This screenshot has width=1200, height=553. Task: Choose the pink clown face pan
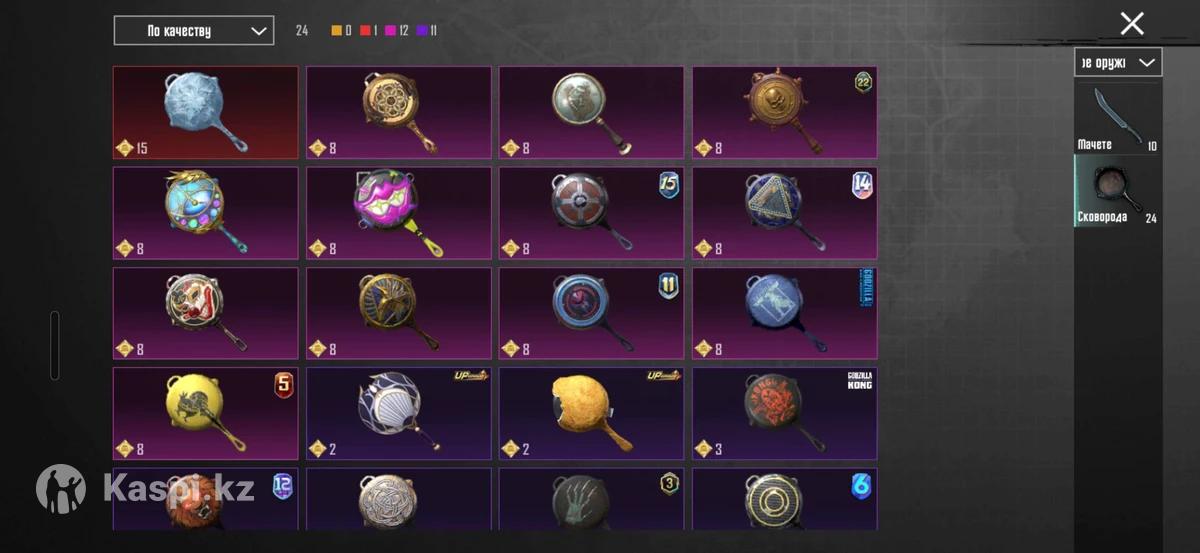tap(398, 213)
